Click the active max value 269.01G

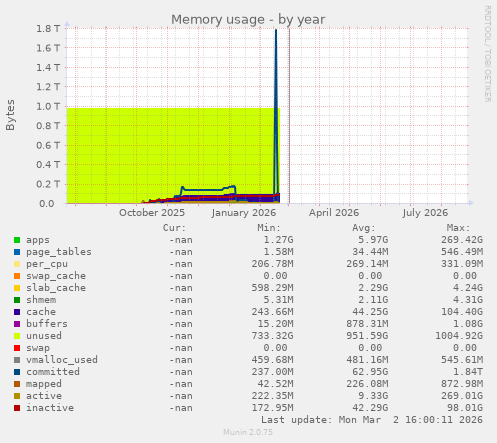pyautogui.click(x=462, y=396)
